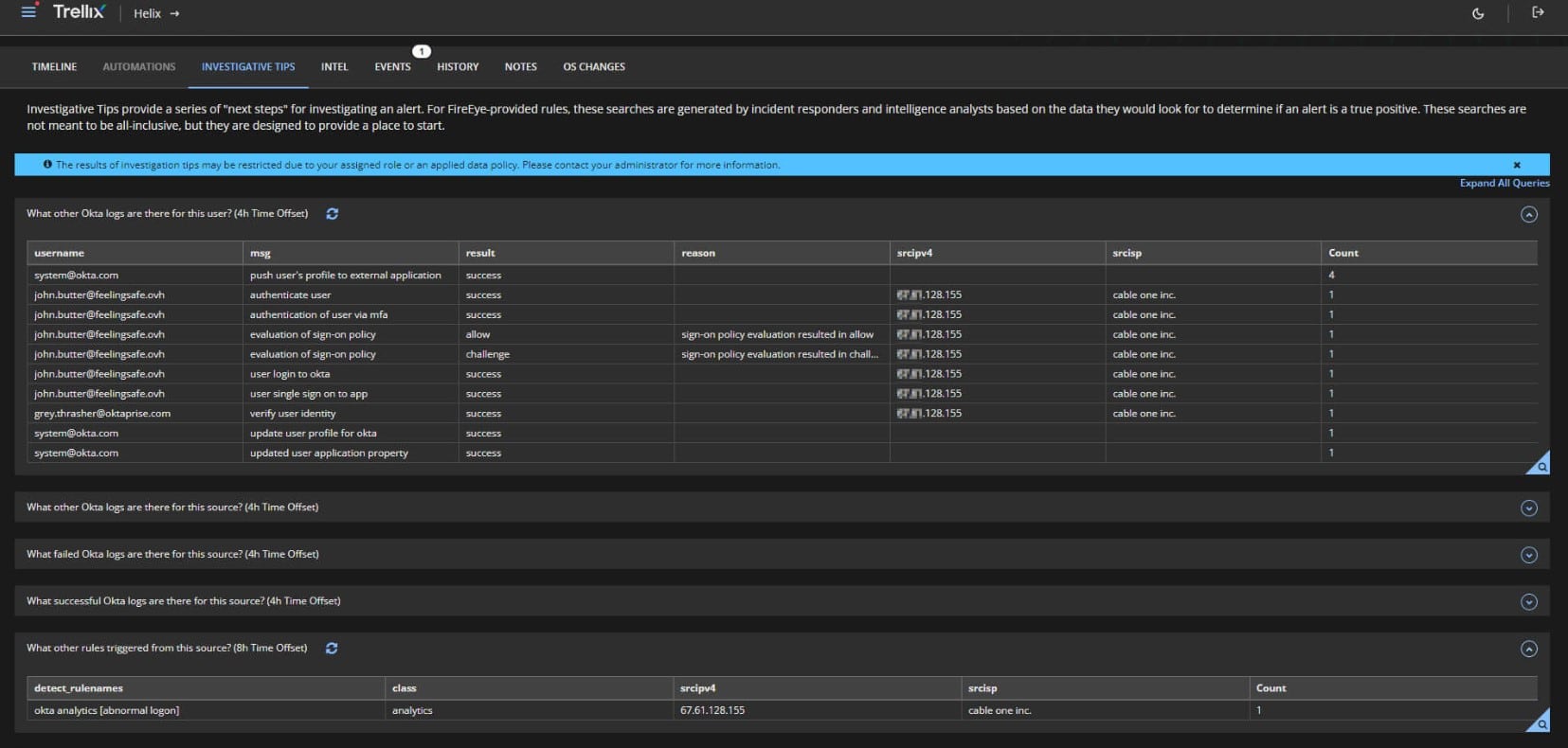The image size is (1568, 748).
Task: Click Expand All Queries link
Action: click(x=1505, y=184)
